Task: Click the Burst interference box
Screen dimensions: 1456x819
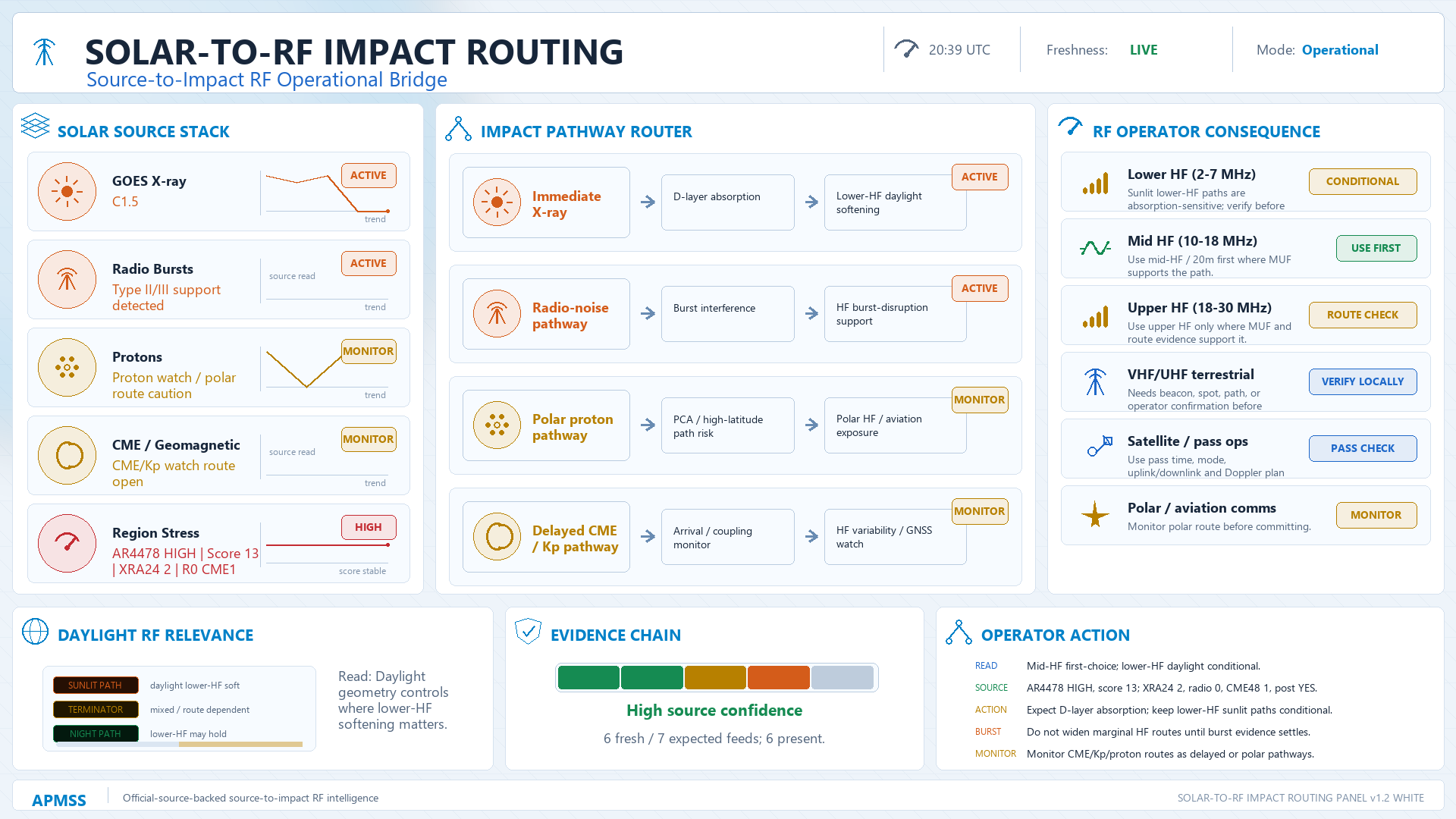Action: click(728, 314)
